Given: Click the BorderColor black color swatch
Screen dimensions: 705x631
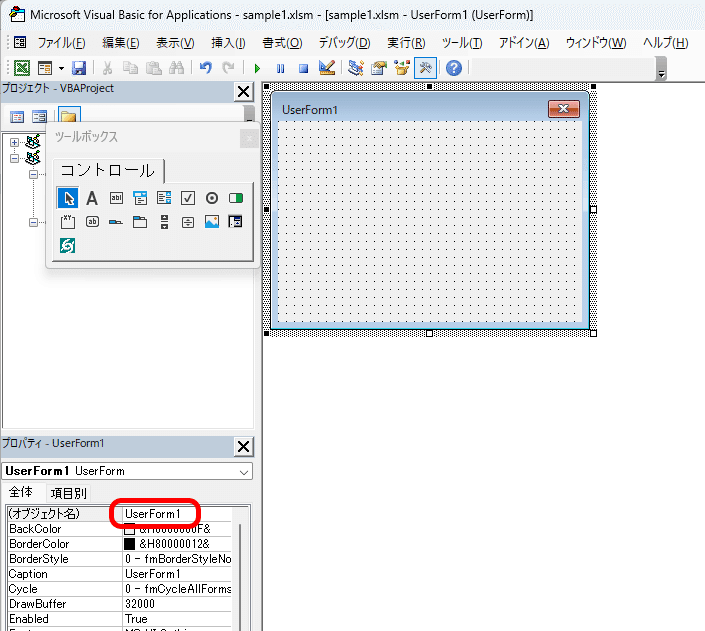Looking at the screenshot, I should pyautogui.click(x=129, y=544).
